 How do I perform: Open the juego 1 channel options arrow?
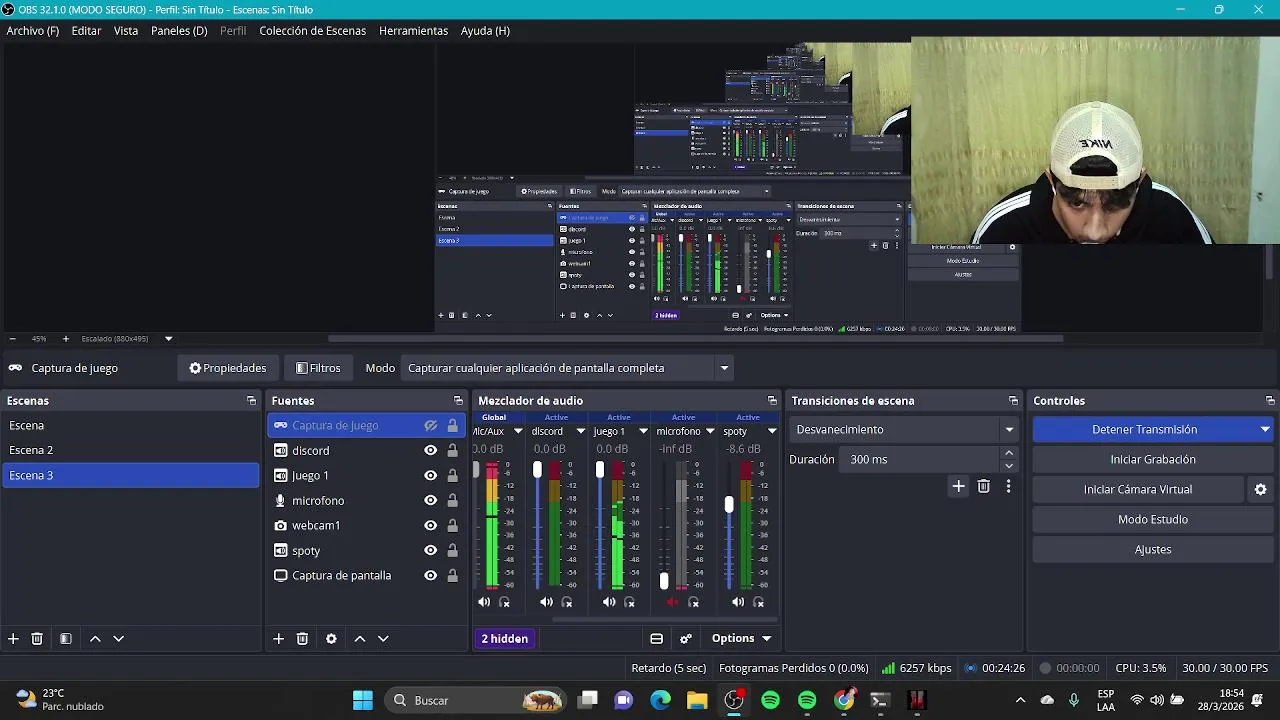click(642, 431)
